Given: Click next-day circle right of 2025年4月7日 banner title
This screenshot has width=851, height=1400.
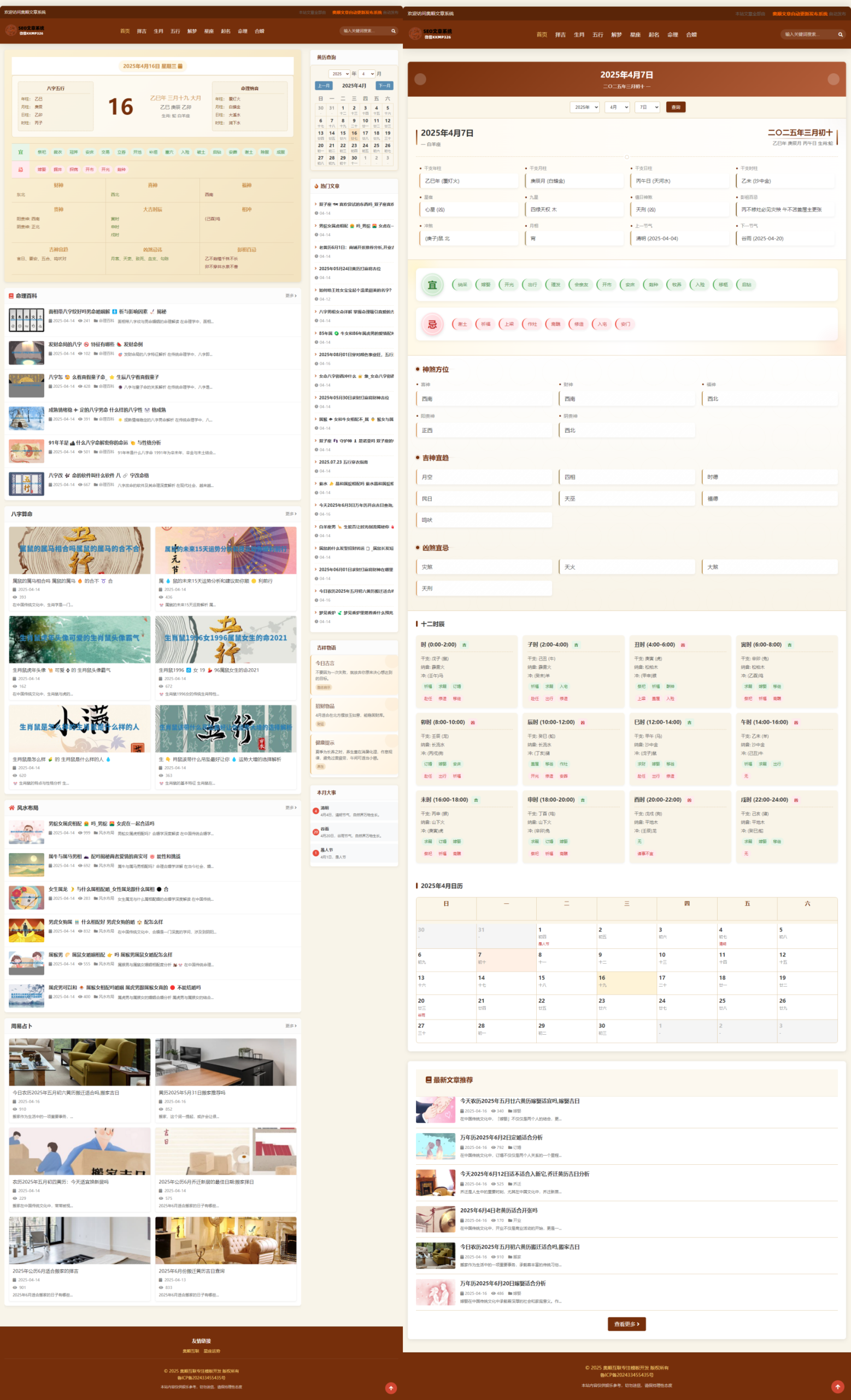Looking at the screenshot, I should (x=833, y=79).
